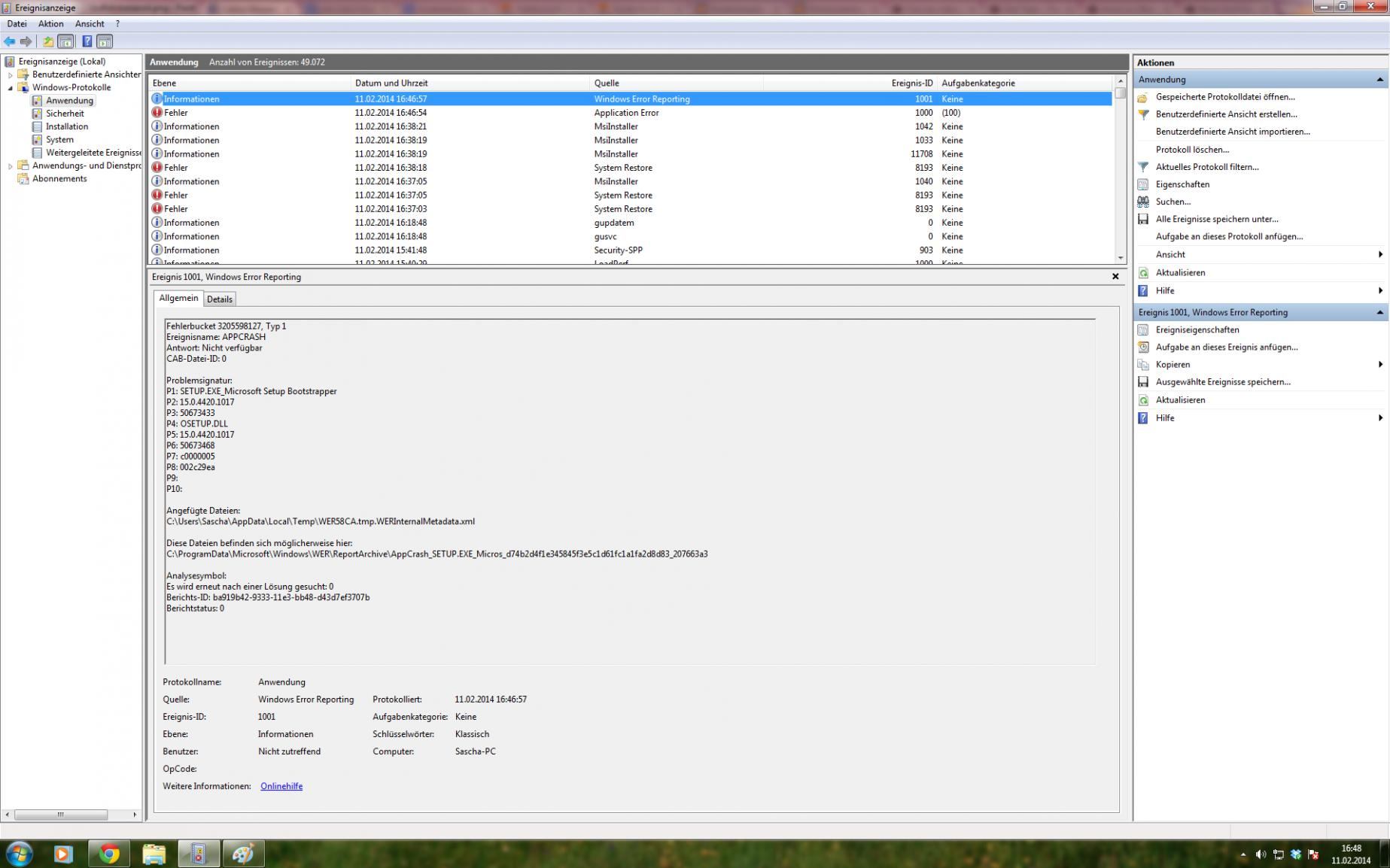Click the Eigenschaften properties icon
Screen dimensions: 1390x868
1143,184
